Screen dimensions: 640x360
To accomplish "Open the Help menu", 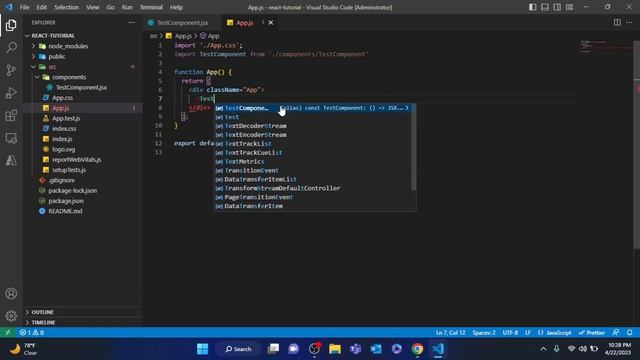I will 176,7.
